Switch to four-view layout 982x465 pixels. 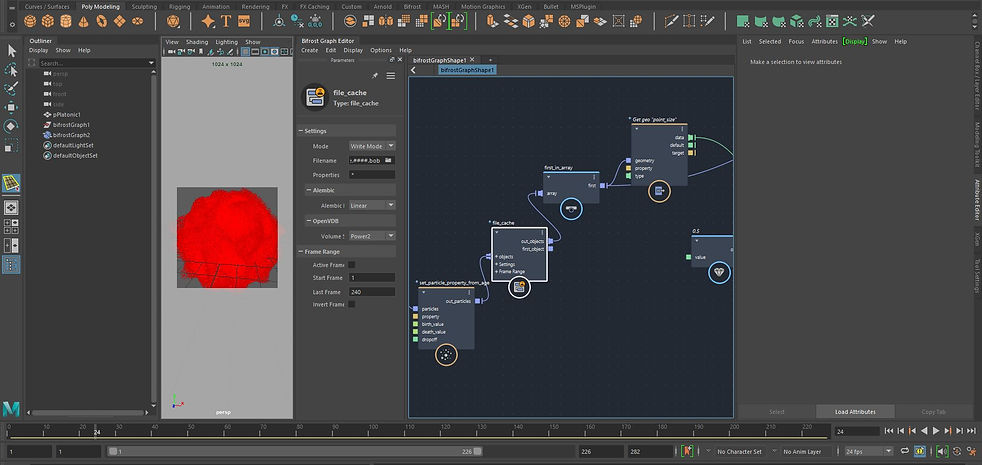pyautogui.click(x=11, y=226)
